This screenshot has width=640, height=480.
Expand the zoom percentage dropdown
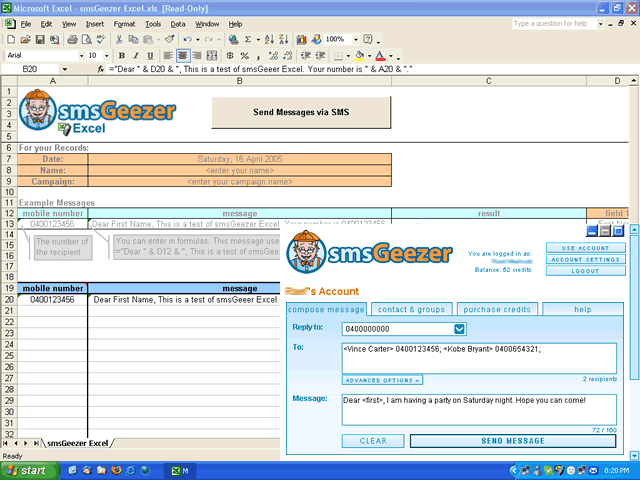click(356, 40)
